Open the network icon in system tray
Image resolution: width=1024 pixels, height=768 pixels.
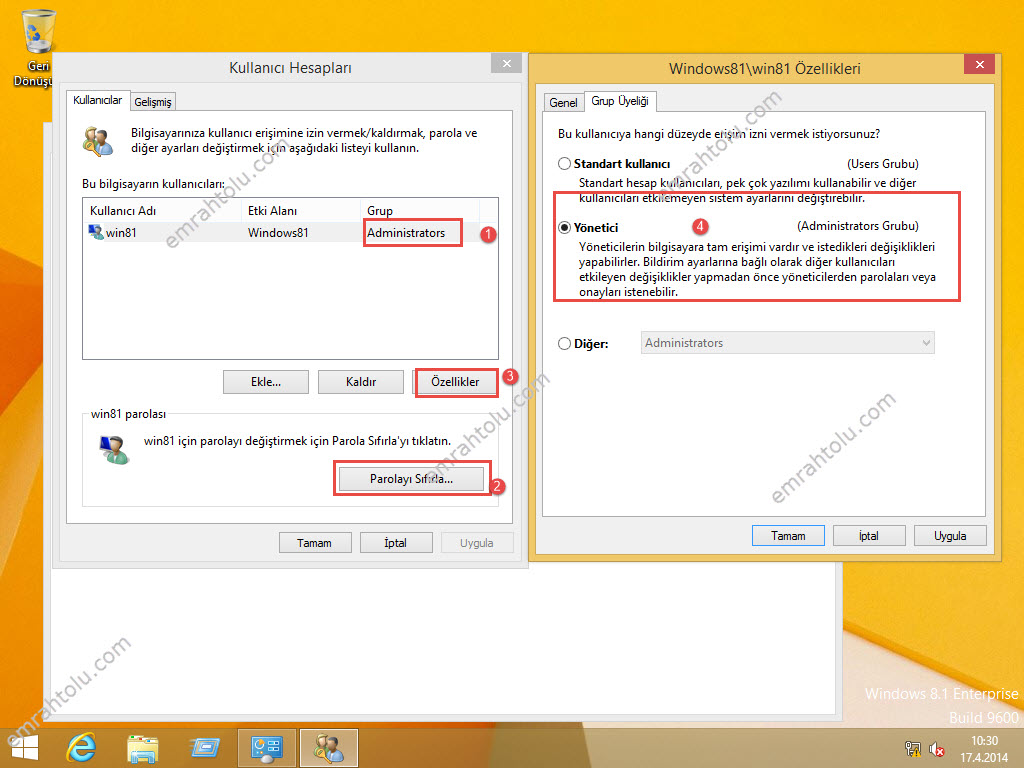tap(912, 749)
